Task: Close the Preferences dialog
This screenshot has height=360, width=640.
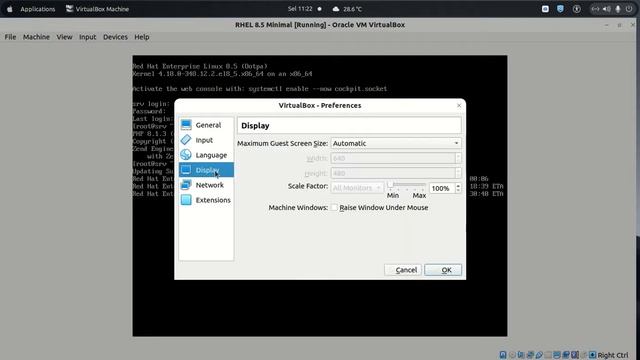Action: (459, 105)
